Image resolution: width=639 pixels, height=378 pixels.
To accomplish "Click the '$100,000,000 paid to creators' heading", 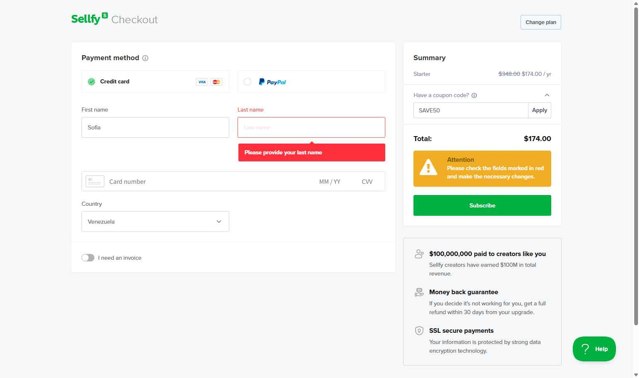I will coord(487,254).
